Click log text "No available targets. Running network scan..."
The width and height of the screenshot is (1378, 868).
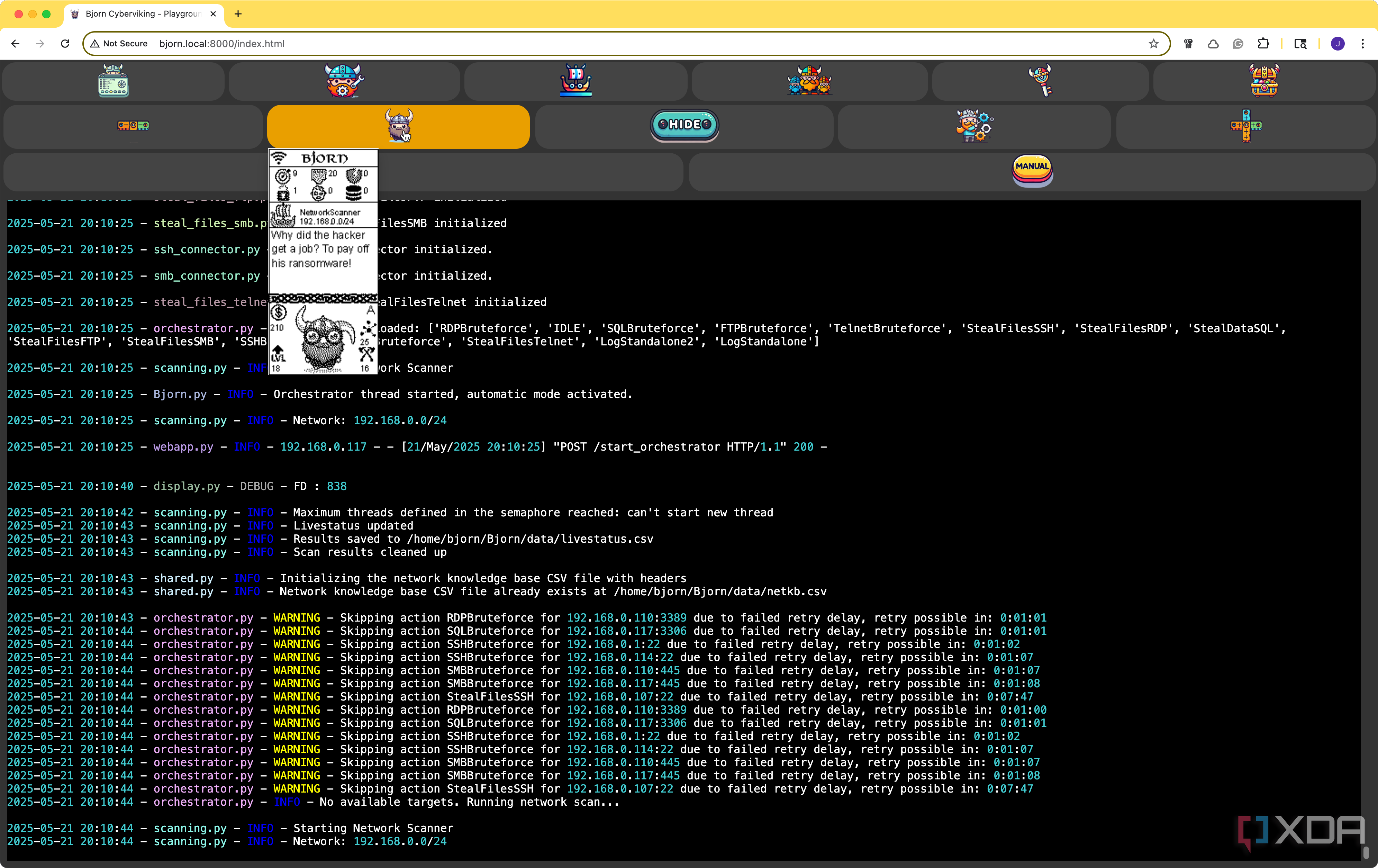469,802
